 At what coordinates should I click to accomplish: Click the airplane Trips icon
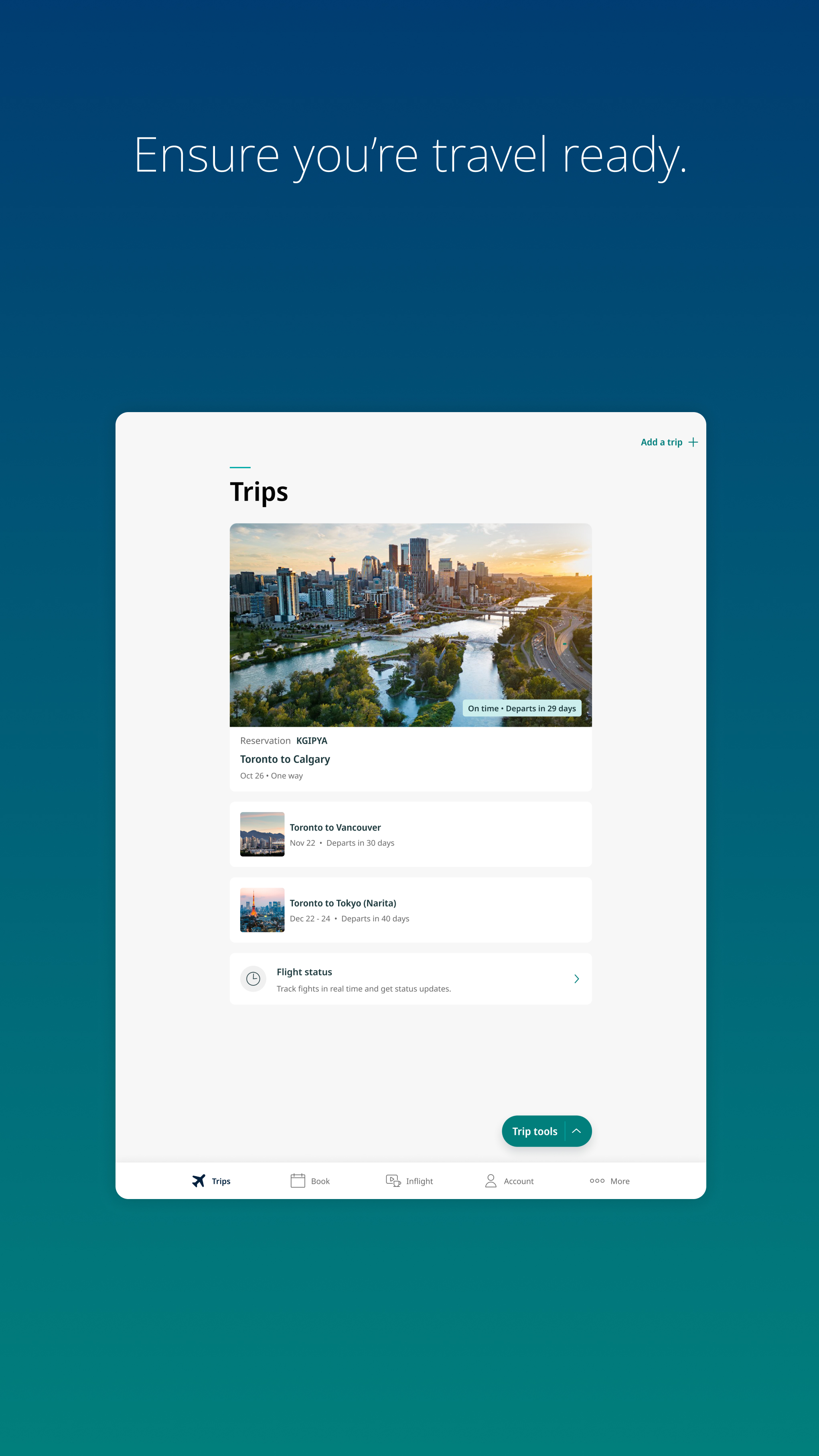pos(199,1181)
